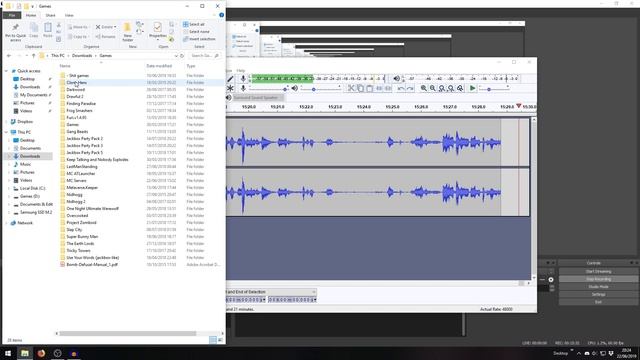Click Invert selection in Explorer ribbon

(x=199, y=39)
